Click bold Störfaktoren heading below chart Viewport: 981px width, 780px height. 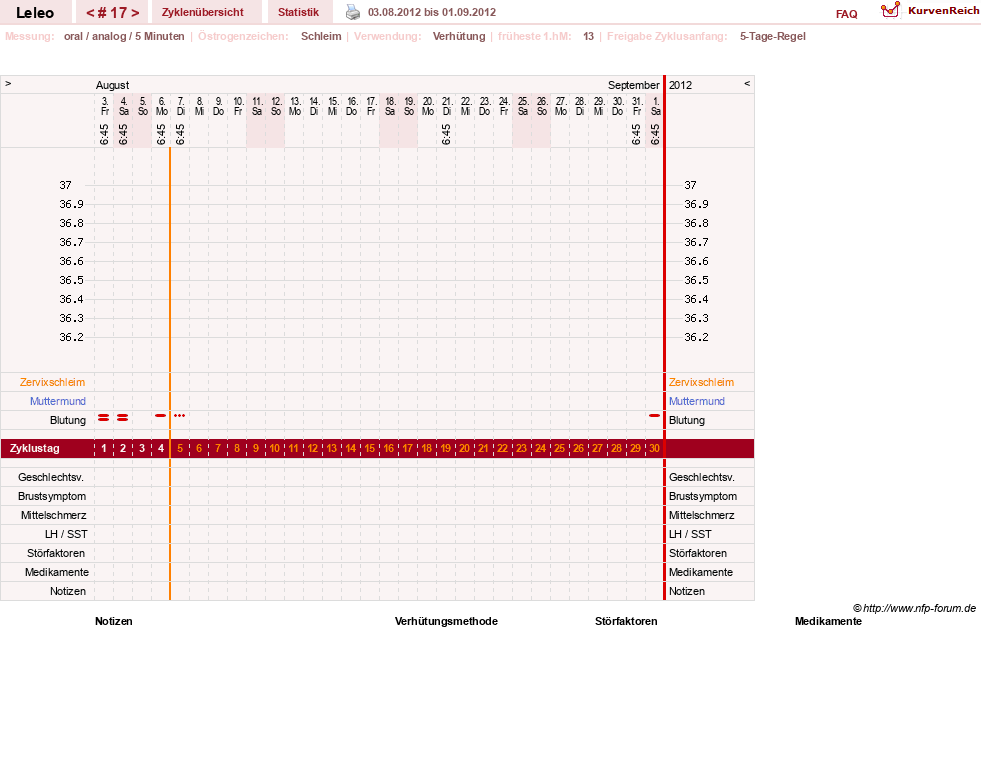(x=626, y=621)
